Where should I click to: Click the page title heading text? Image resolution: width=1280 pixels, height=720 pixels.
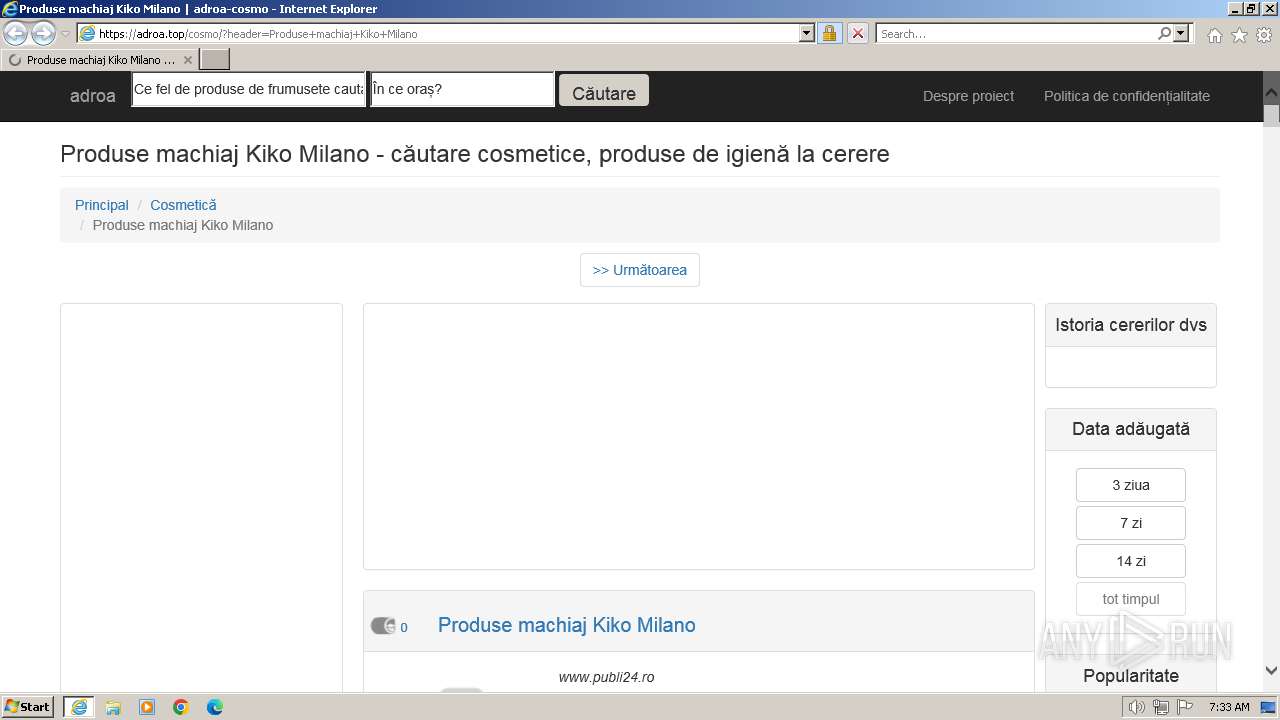(x=475, y=154)
